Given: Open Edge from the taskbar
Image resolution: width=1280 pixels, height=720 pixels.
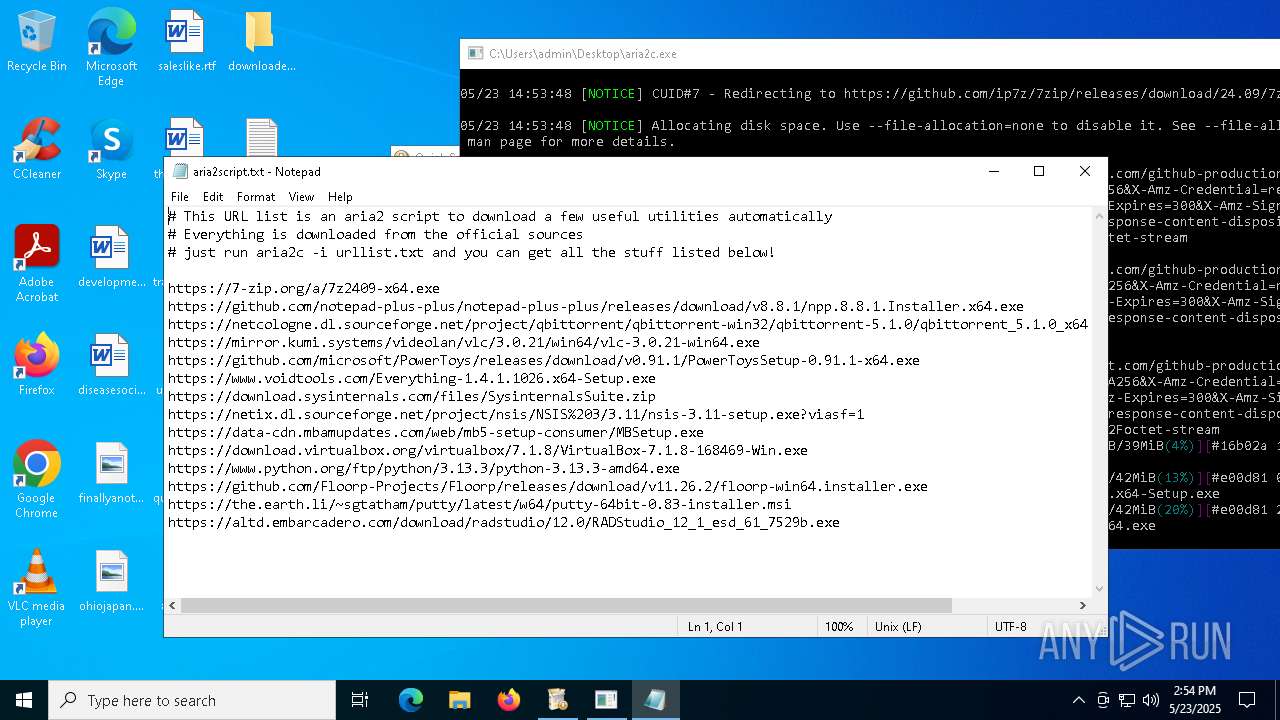Looking at the screenshot, I should click(x=411, y=700).
